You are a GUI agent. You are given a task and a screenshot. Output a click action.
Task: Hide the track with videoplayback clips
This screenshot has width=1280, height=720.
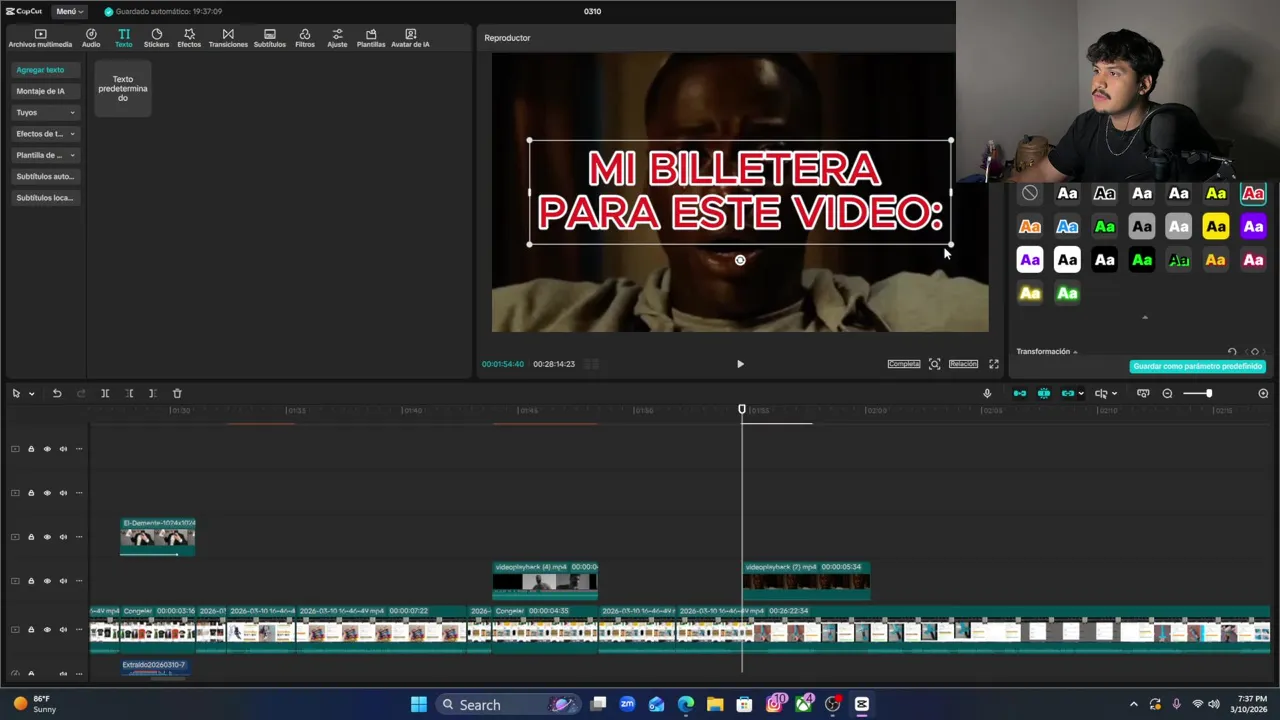47,581
